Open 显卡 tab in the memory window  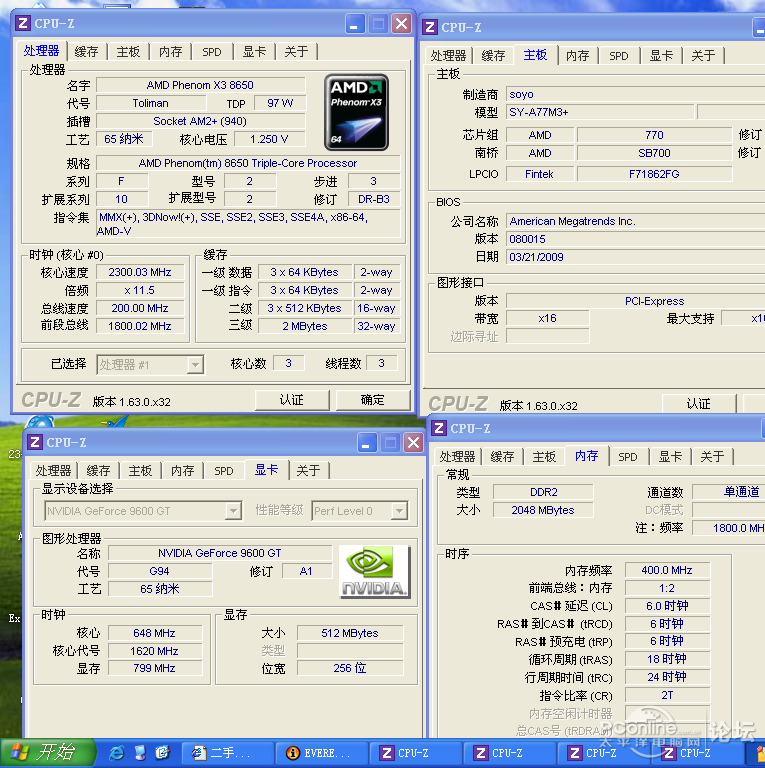click(x=670, y=457)
